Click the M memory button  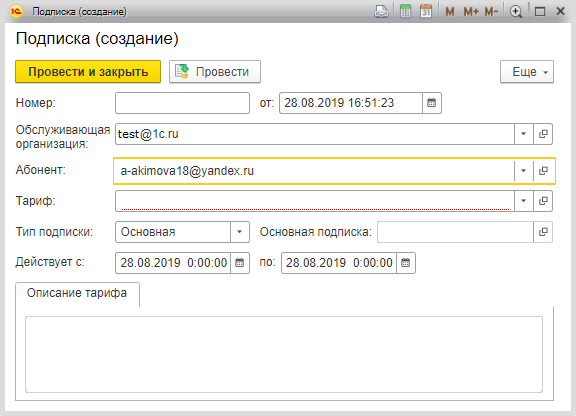pos(450,12)
